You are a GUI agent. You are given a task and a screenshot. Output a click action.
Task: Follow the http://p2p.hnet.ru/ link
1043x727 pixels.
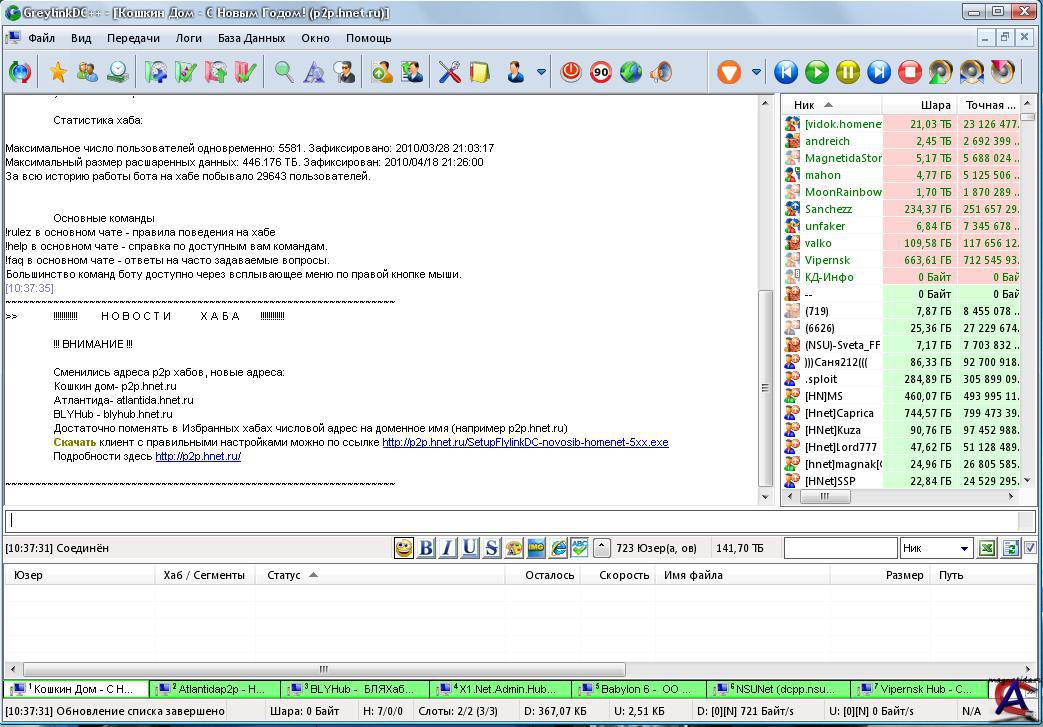pyautogui.click(x=198, y=456)
